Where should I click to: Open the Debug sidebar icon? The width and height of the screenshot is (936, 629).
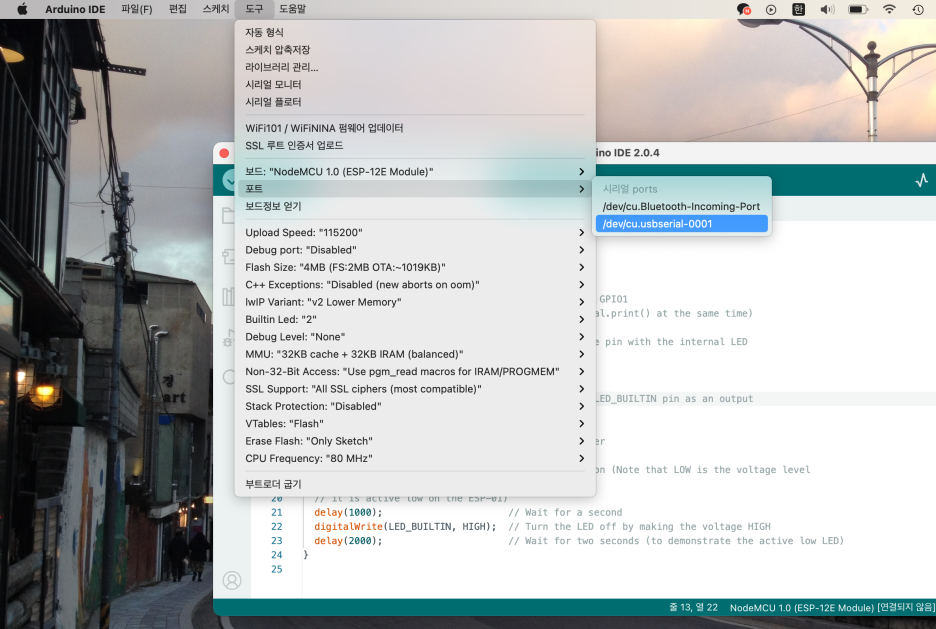[x=228, y=337]
